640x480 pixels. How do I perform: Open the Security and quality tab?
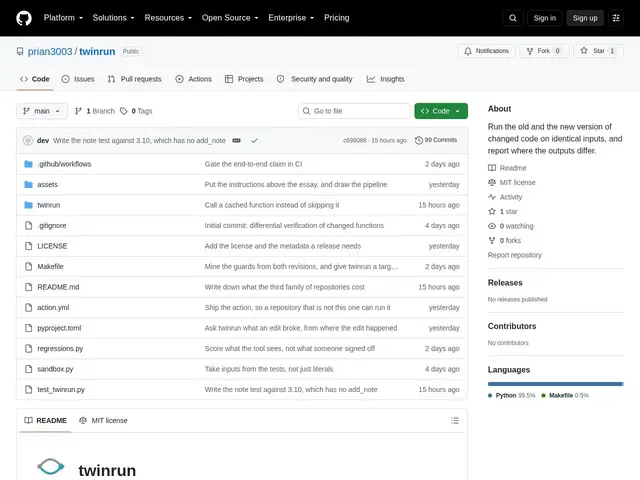tap(314, 79)
